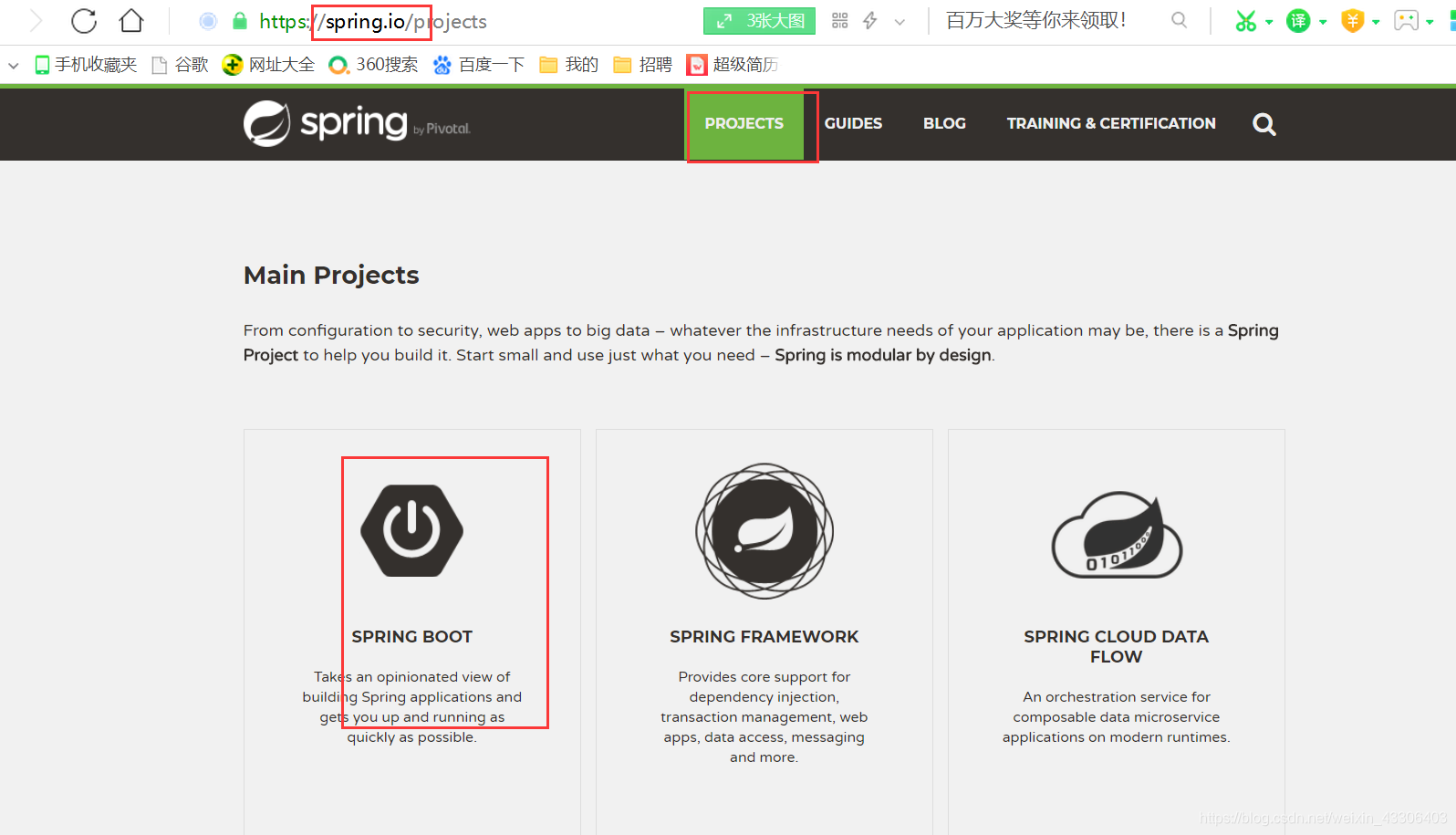Open the QR code icon in address bar
This screenshot has height=835, width=1456.
click(840, 21)
